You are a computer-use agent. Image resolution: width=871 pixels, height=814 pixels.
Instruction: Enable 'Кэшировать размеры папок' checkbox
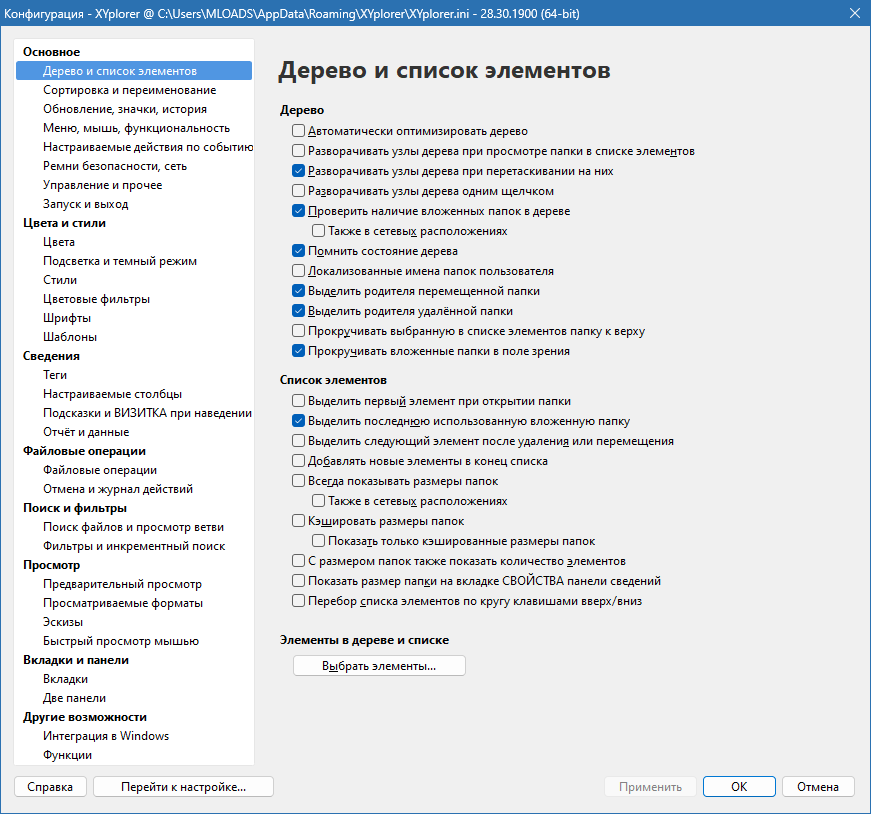point(298,521)
